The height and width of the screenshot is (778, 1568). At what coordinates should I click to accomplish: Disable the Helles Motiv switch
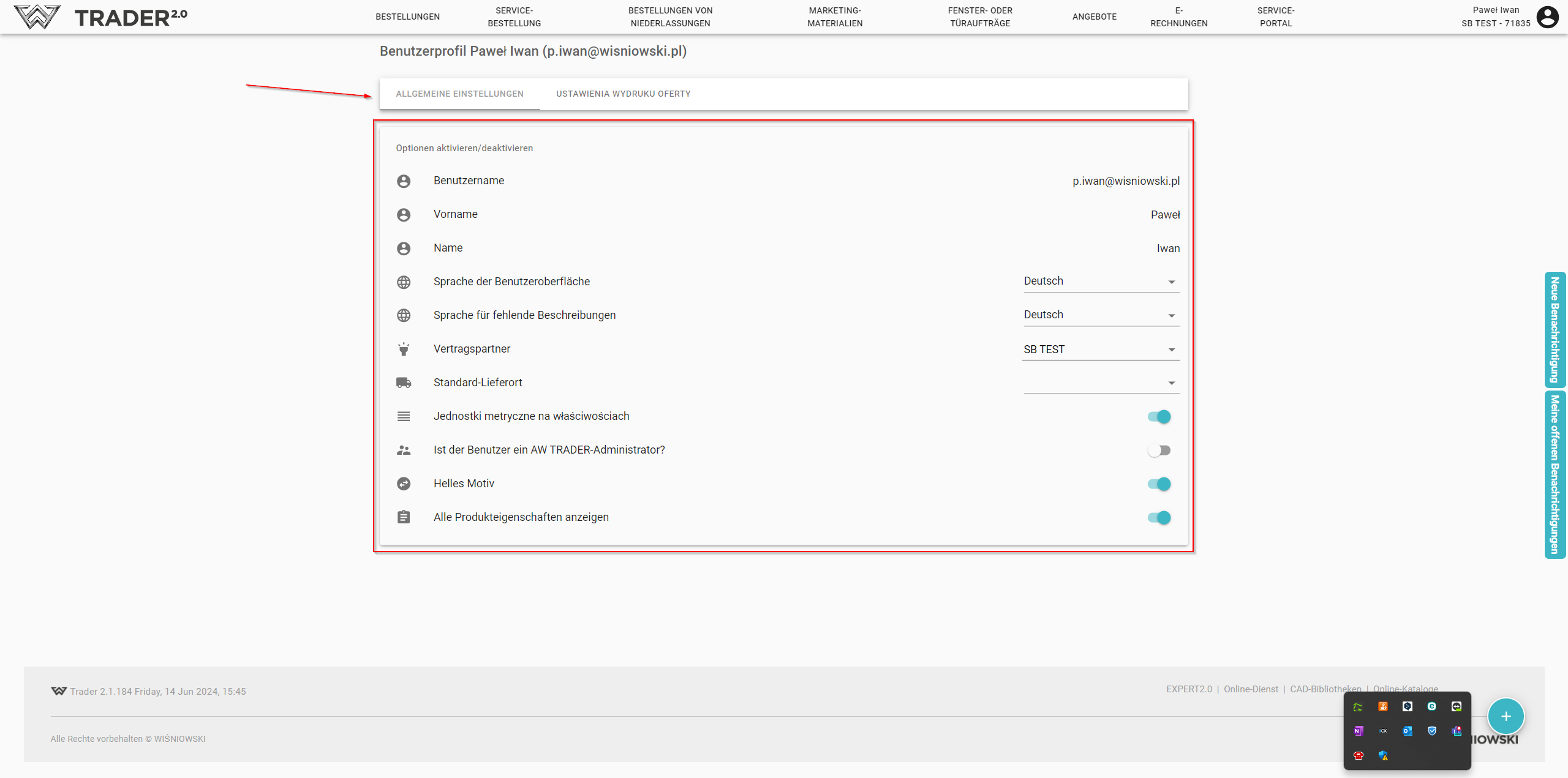tap(1159, 484)
